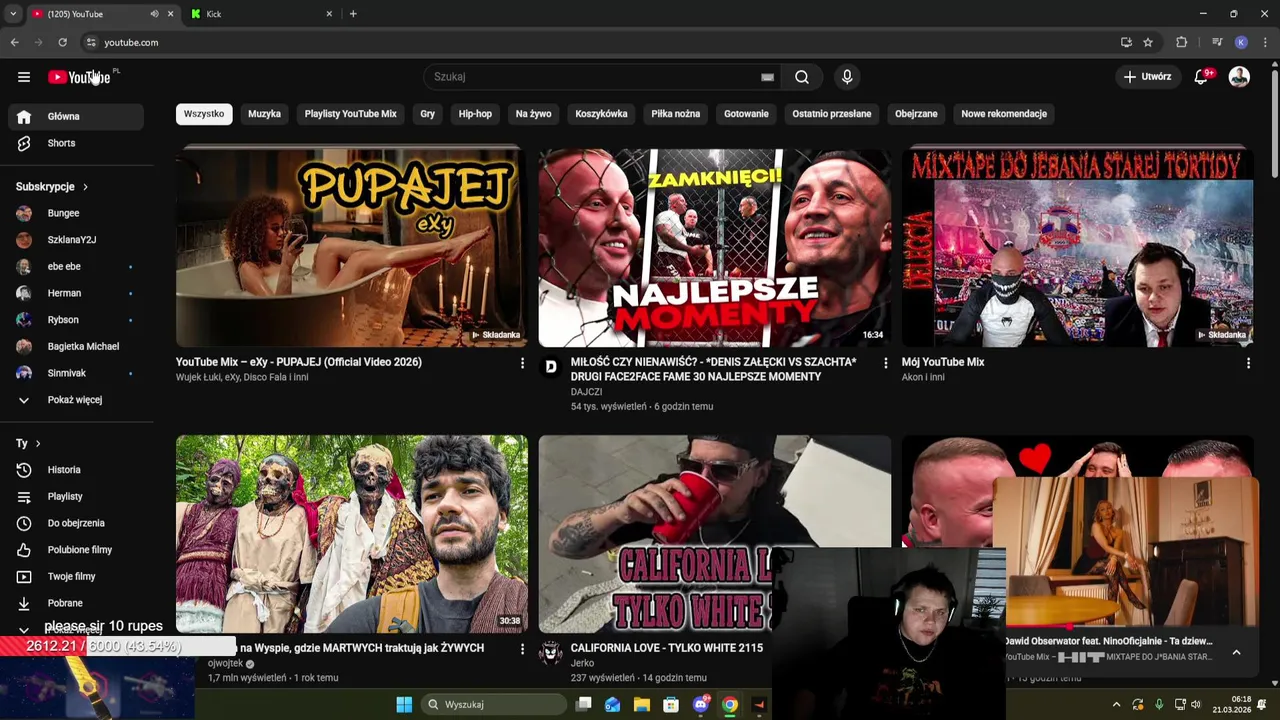Open Herman subscription channel
Screen dimensions: 1280x720
pyautogui.click(x=76, y=293)
